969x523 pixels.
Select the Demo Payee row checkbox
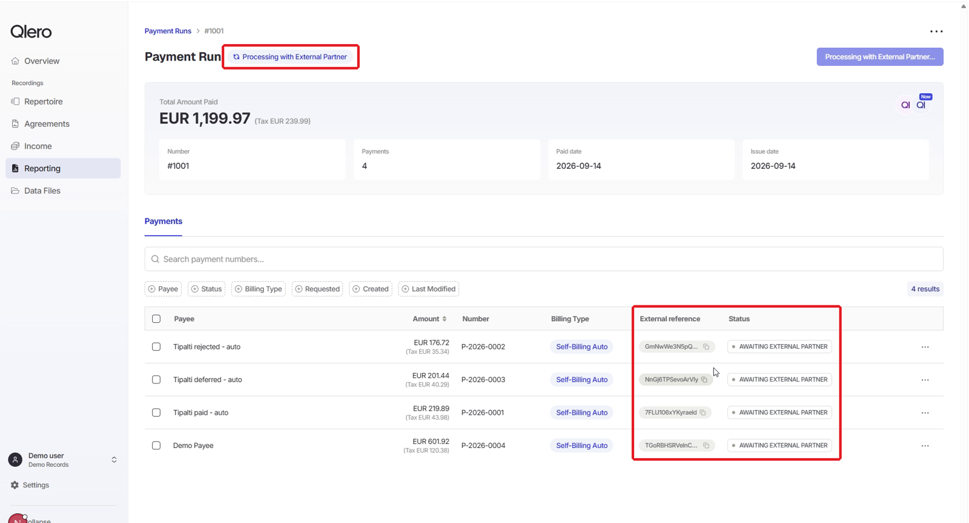(156, 446)
